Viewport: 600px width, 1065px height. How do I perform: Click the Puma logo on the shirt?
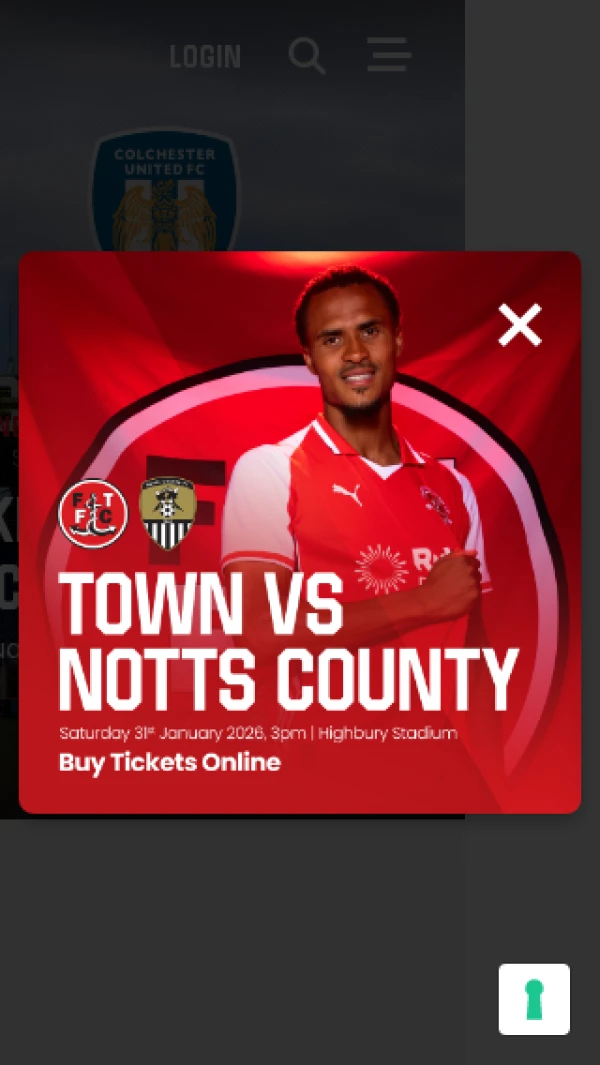347,494
